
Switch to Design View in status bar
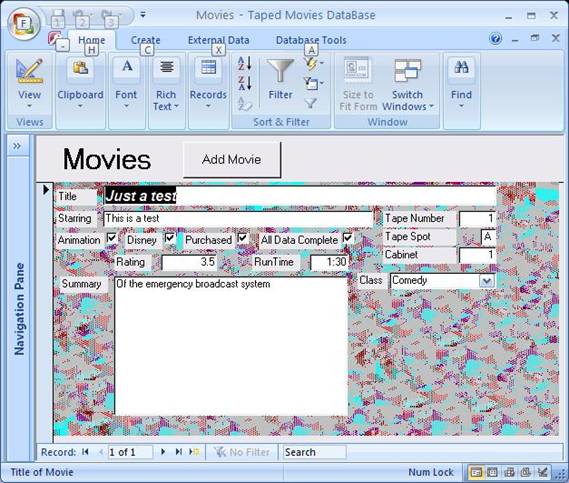click(543, 472)
